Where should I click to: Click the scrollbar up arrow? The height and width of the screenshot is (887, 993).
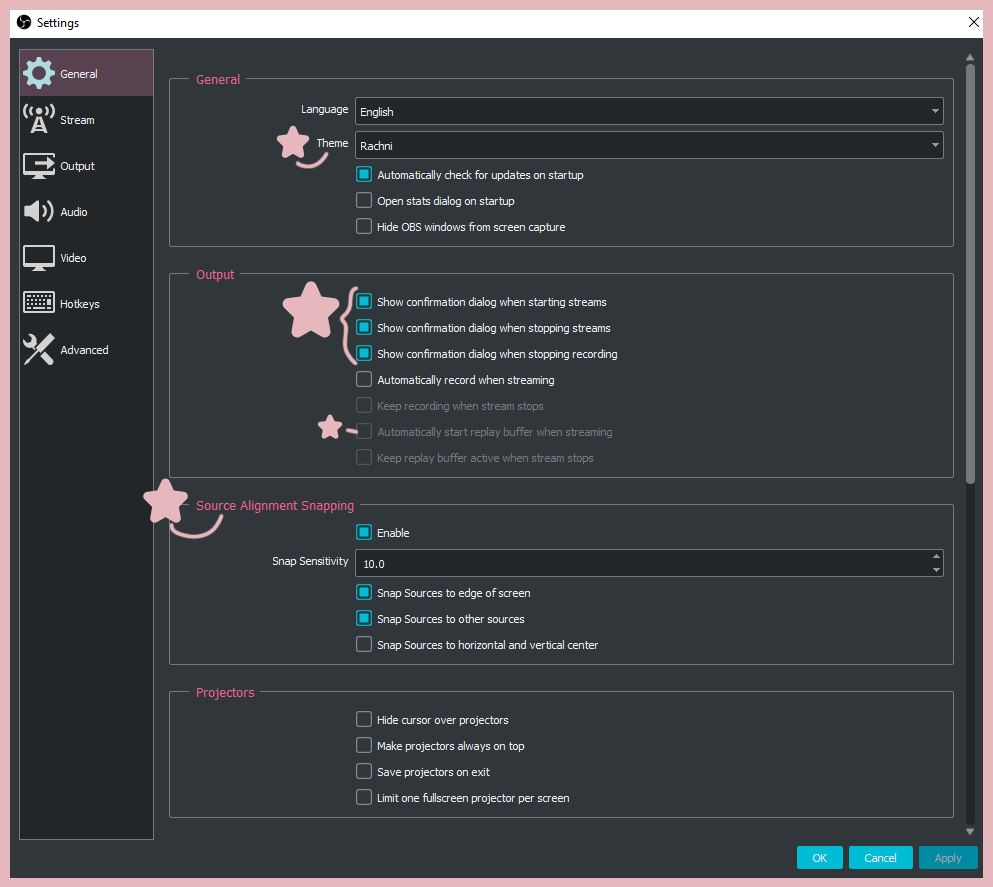tap(970, 57)
